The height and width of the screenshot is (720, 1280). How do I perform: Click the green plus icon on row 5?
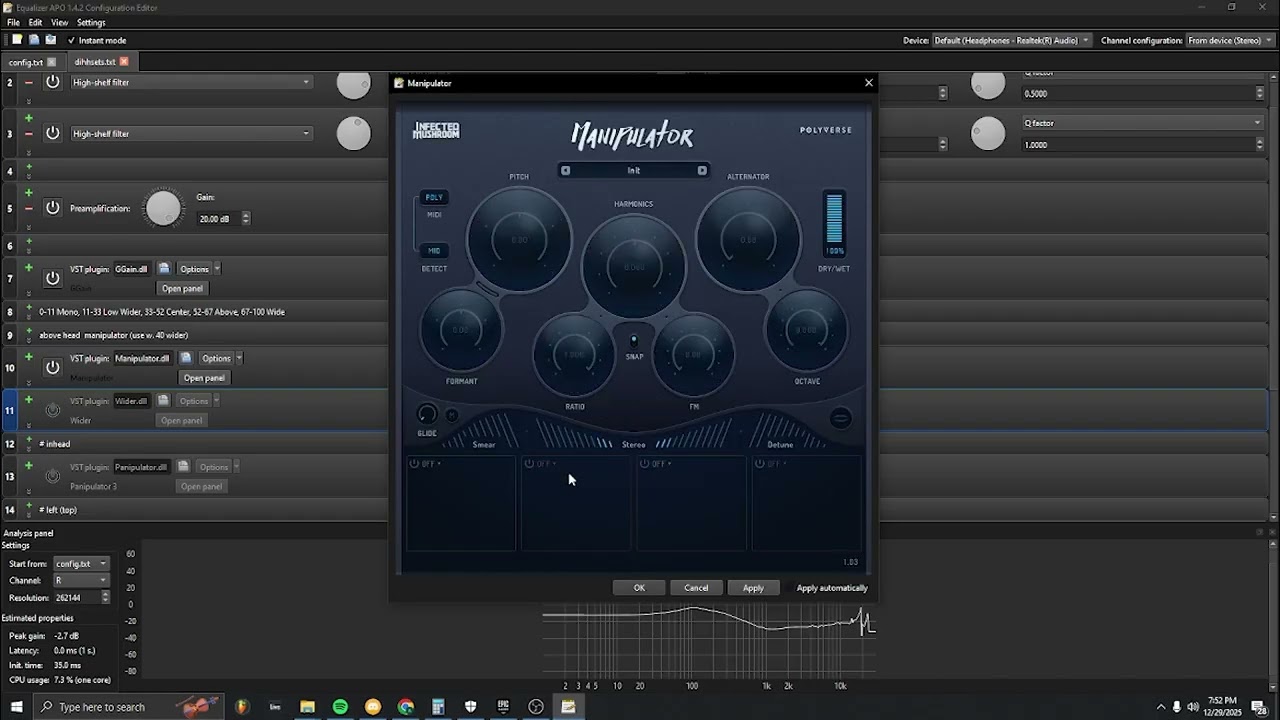(28, 193)
